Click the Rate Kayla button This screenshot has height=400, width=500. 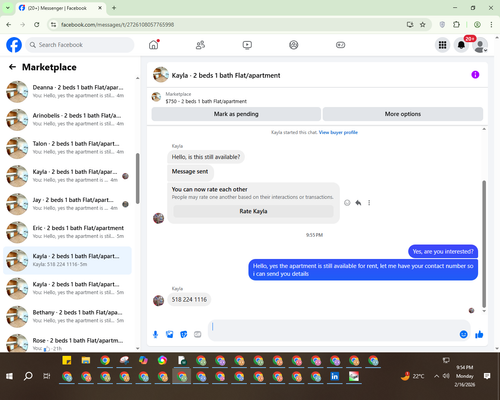[x=253, y=211]
